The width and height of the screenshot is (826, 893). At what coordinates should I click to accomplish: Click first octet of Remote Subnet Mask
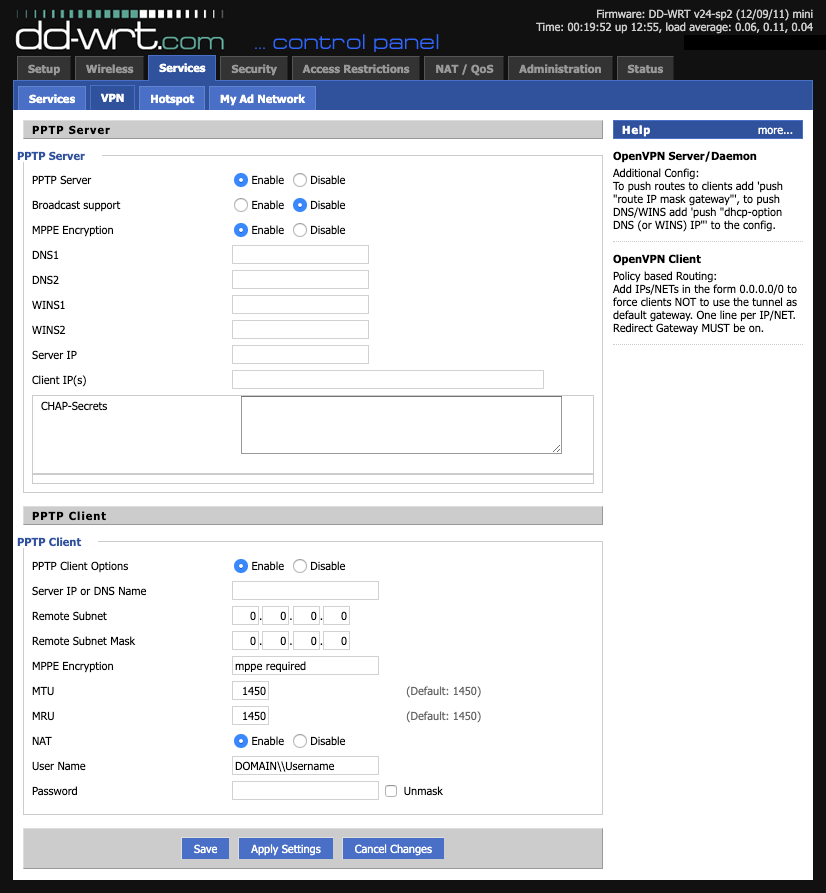(x=246, y=641)
